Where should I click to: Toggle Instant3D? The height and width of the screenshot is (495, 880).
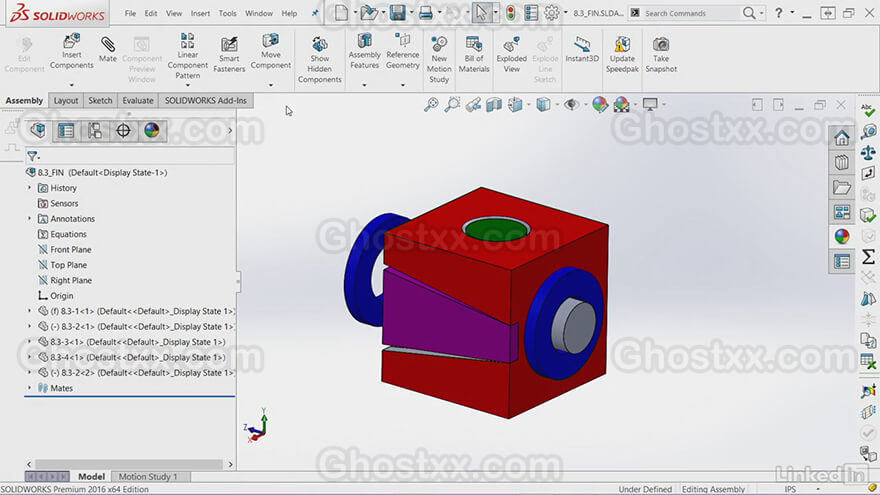click(x=582, y=49)
